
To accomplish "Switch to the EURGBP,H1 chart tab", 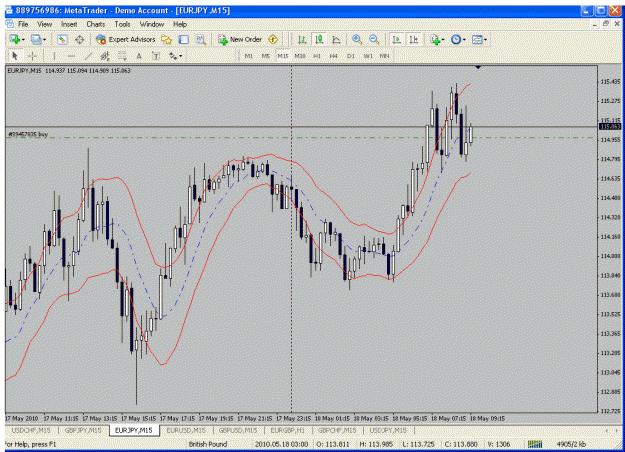I will (288, 430).
